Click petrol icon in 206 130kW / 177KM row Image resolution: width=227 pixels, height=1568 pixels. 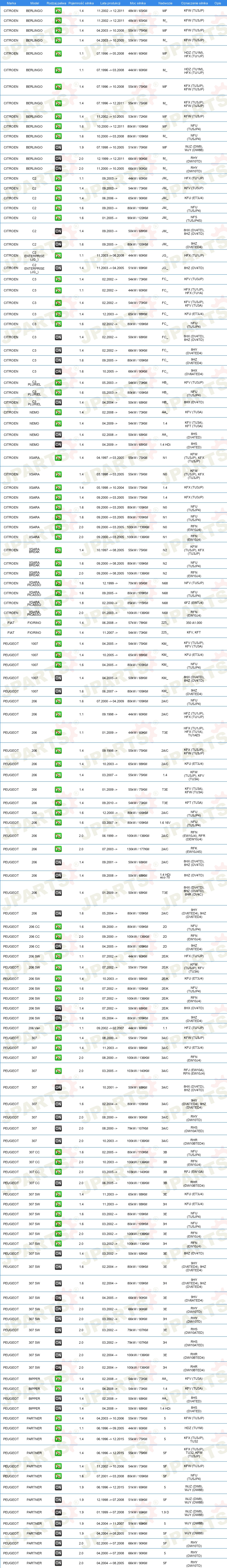point(58,849)
